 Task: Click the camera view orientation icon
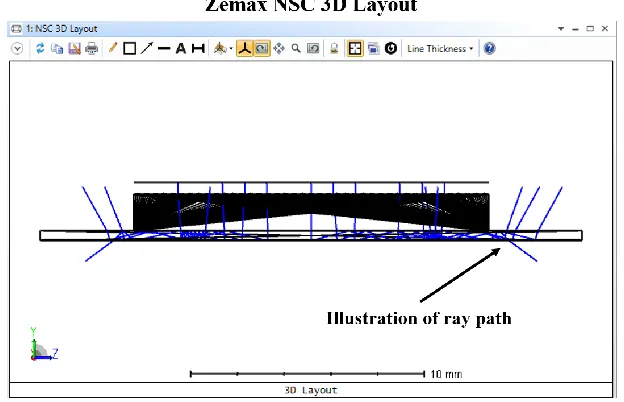click(x=220, y=49)
